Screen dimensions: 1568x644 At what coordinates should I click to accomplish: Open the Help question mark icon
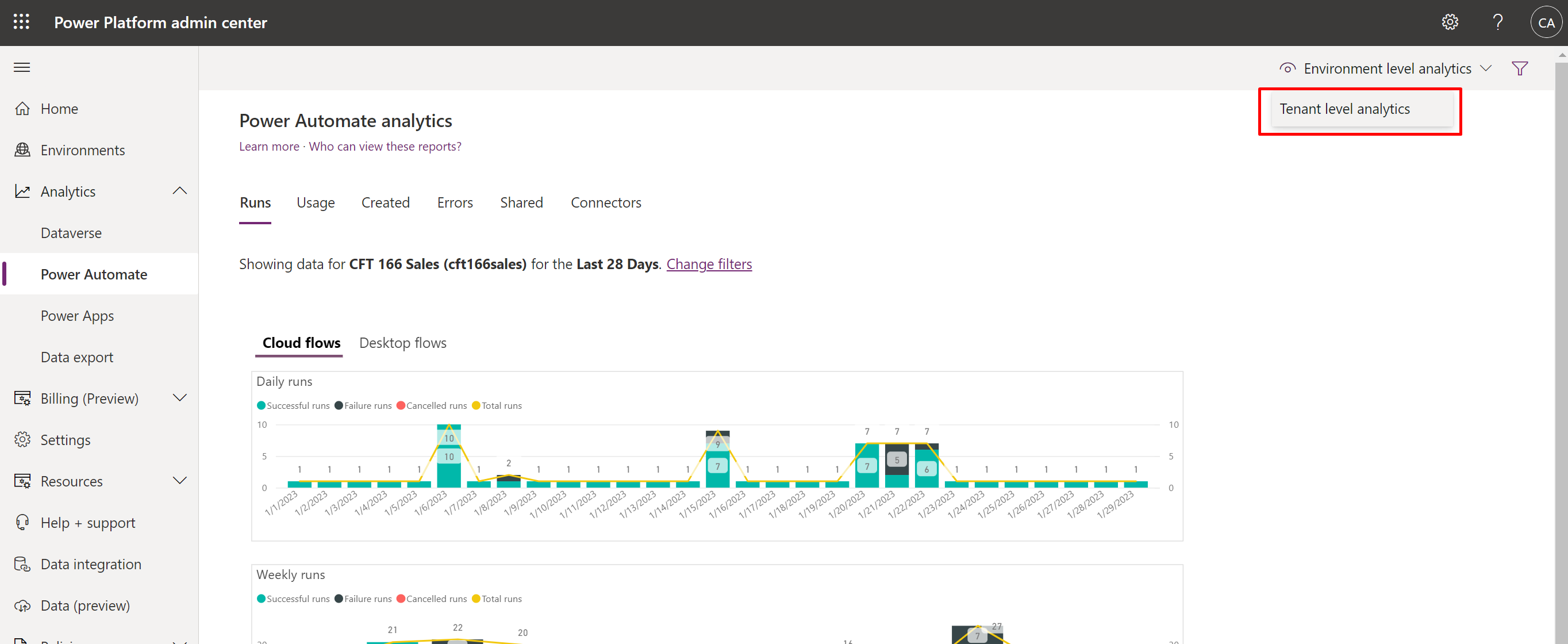(1498, 22)
